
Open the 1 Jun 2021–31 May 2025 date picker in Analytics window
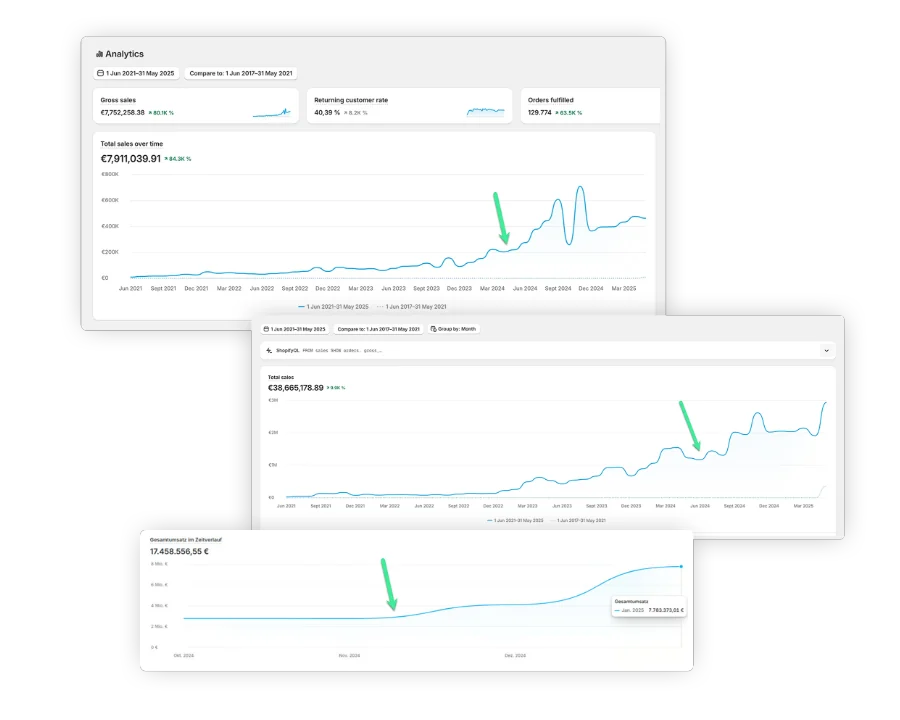tap(136, 73)
